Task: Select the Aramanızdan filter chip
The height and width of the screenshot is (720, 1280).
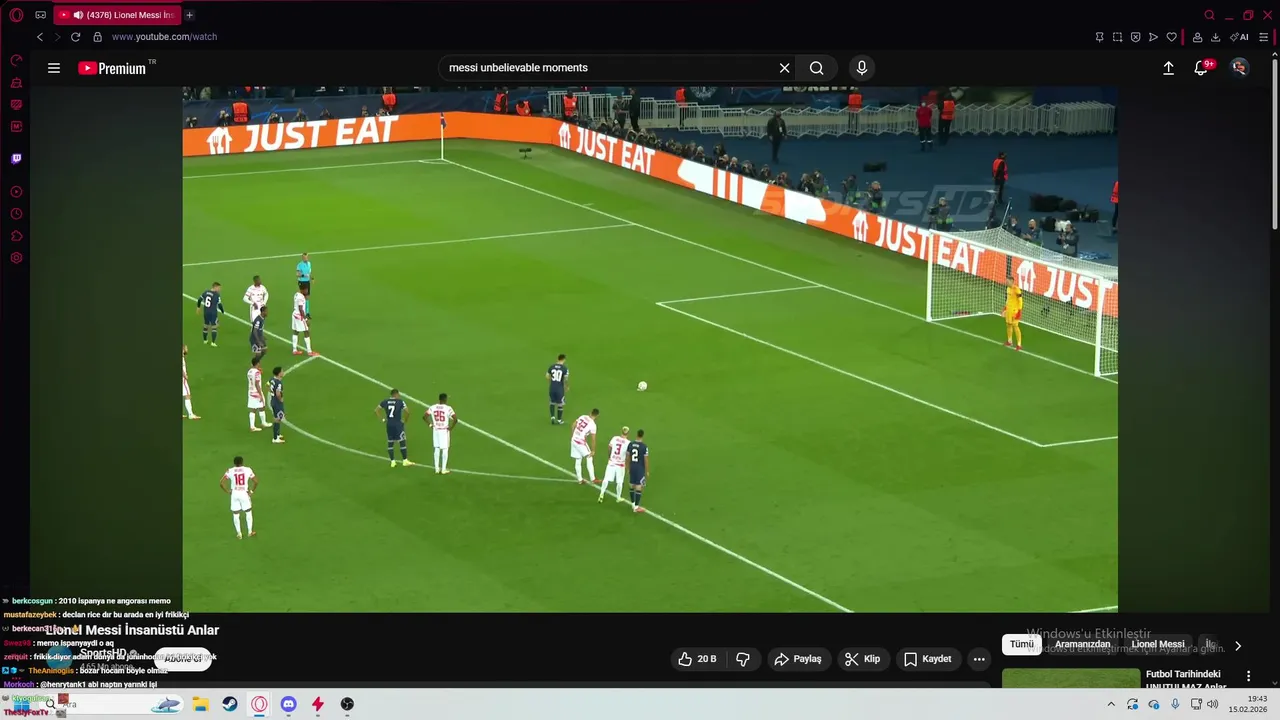Action: pyautogui.click(x=1083, y=645)
